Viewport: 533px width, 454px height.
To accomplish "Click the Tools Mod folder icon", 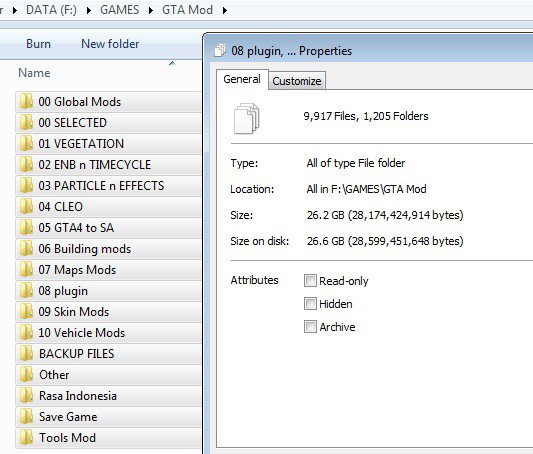I will coord(26,438).
